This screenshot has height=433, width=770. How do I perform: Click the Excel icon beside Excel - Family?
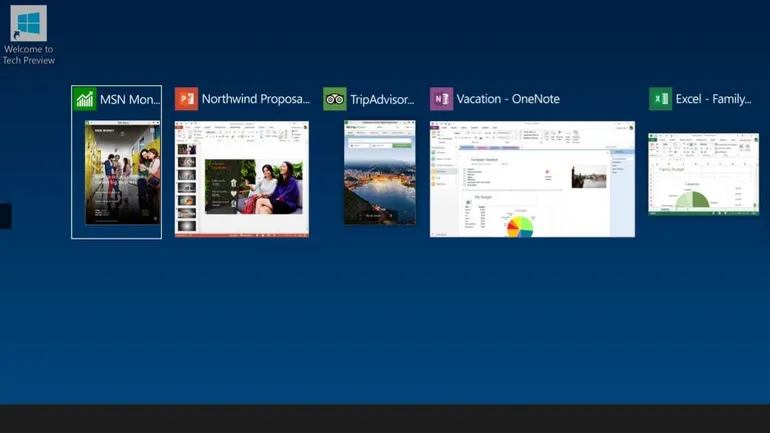(660, 99)
